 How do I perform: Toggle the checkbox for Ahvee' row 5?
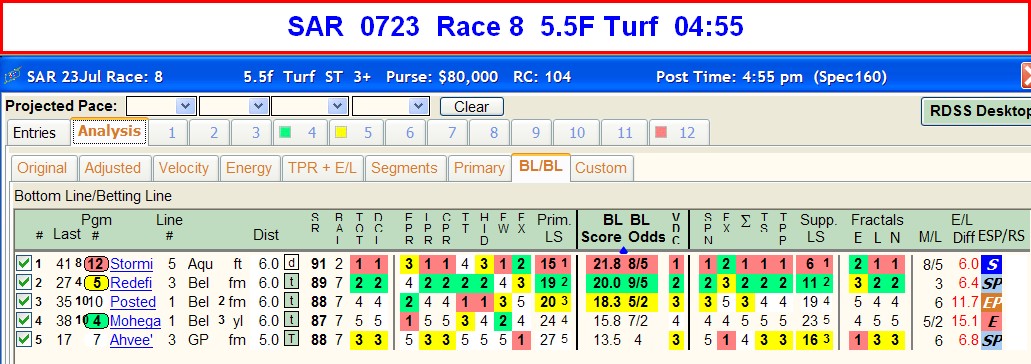24,340
